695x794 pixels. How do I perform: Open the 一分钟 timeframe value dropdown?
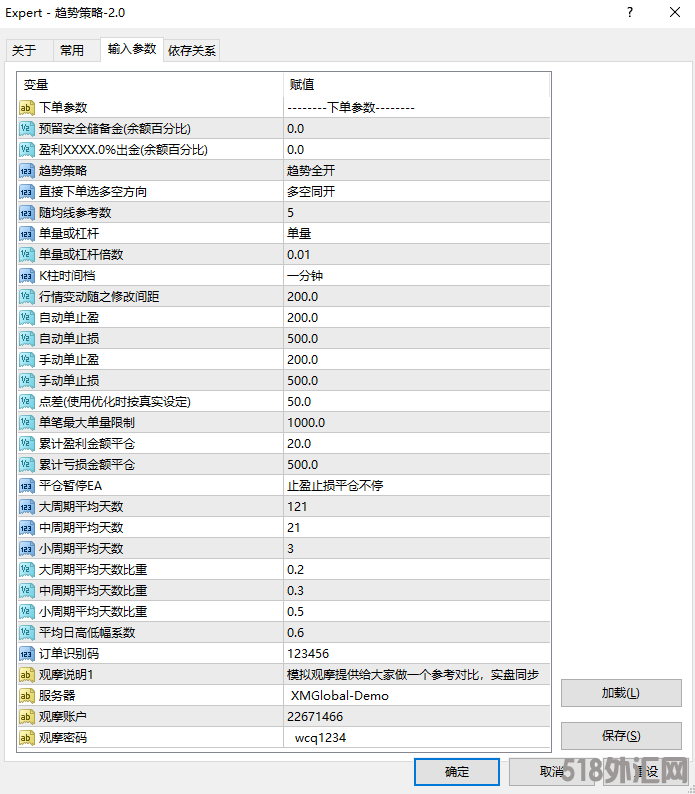pyautogui.click(x=415, y=276)
